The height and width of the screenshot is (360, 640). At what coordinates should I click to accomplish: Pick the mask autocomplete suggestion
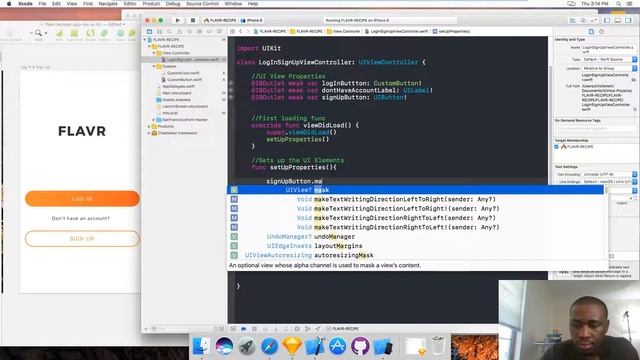point(416,190)
